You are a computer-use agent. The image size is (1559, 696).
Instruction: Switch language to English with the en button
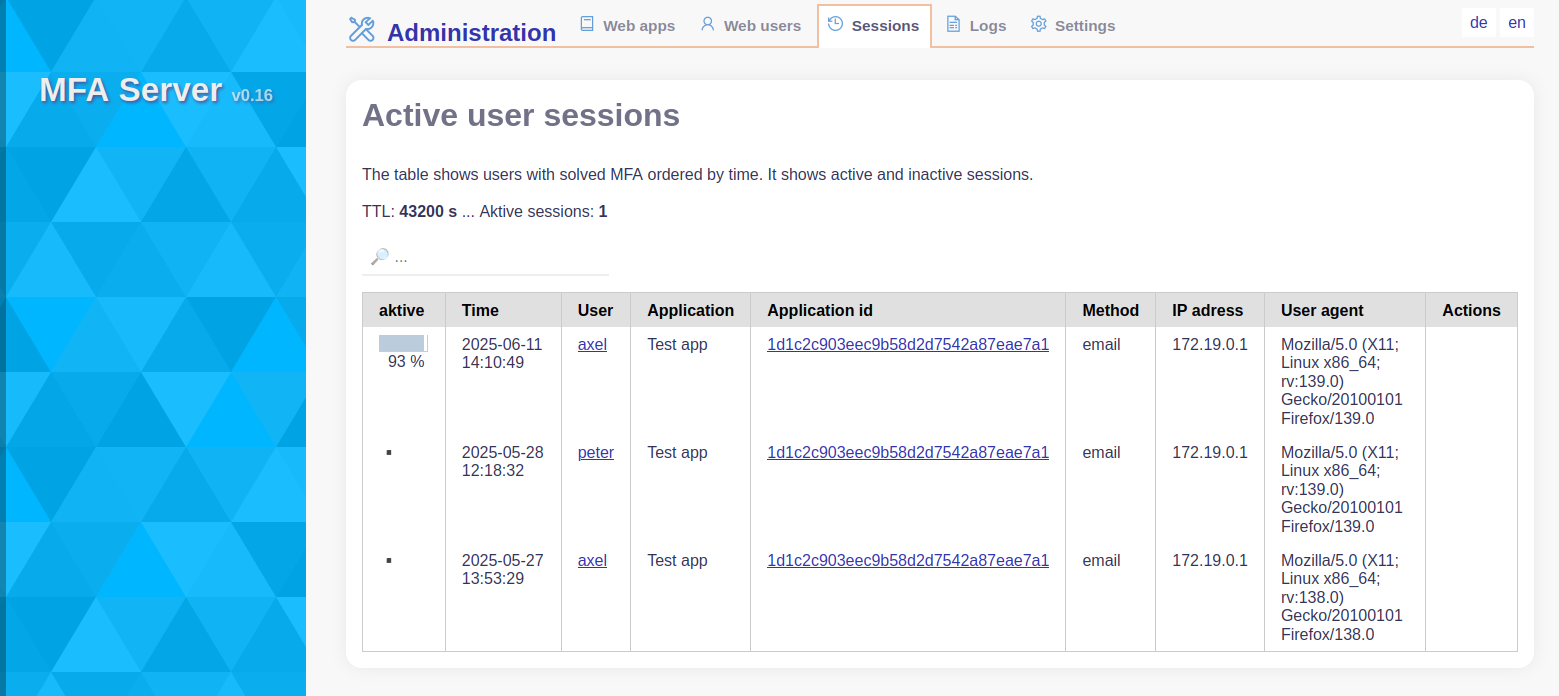[x=1517, y=23]
